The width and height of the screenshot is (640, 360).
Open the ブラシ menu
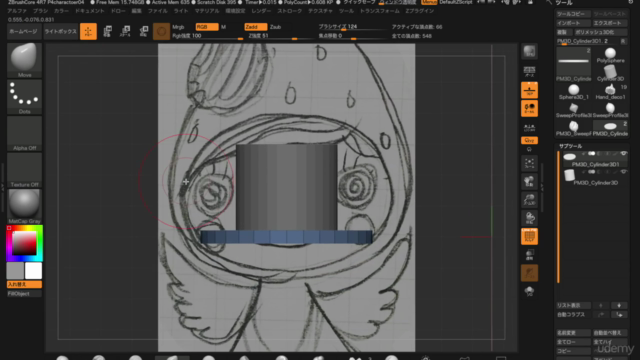coord(40,11)
